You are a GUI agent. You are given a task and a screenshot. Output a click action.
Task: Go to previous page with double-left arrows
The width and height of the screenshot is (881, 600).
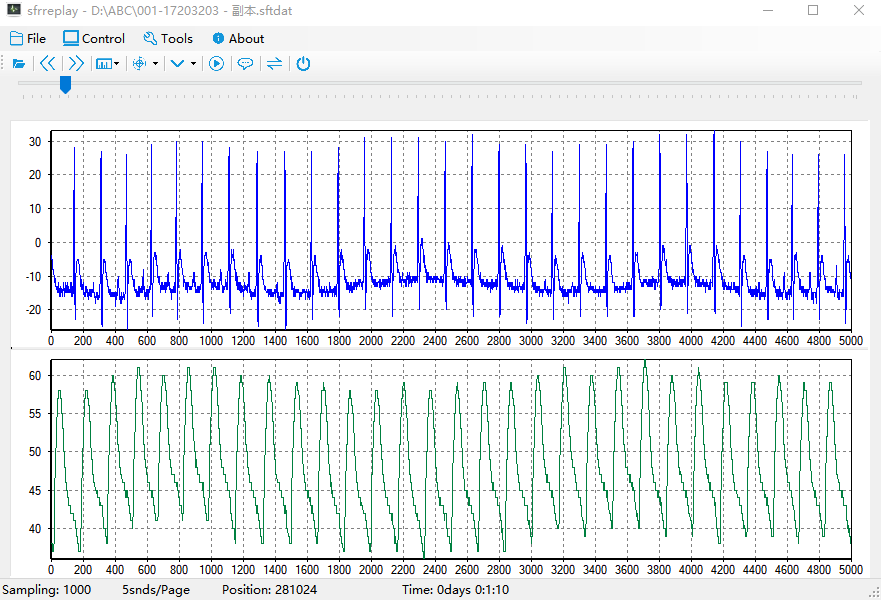(48, 64)
